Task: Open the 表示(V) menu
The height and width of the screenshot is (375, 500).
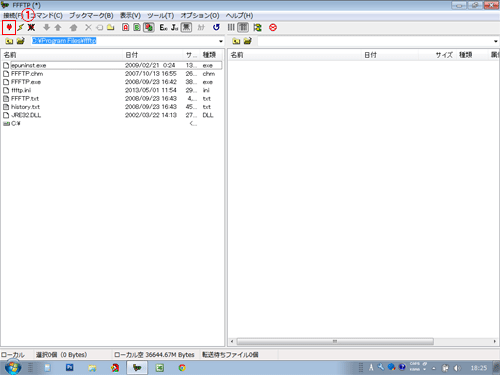Action: pos(130,16)
